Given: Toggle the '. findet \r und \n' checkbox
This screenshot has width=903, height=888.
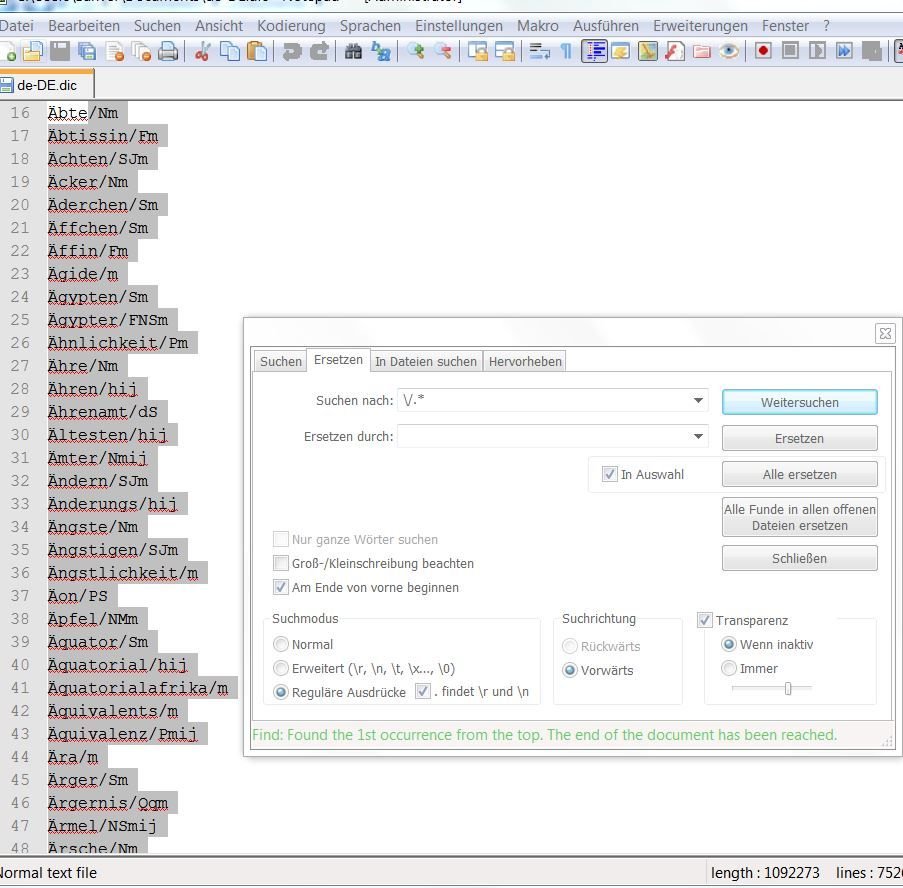Looking at the screenshot, I should (x=423, y=691).
